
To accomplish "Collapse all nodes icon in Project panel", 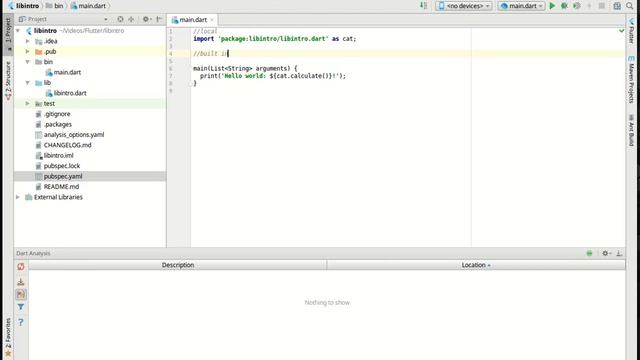I will point(131,19).
